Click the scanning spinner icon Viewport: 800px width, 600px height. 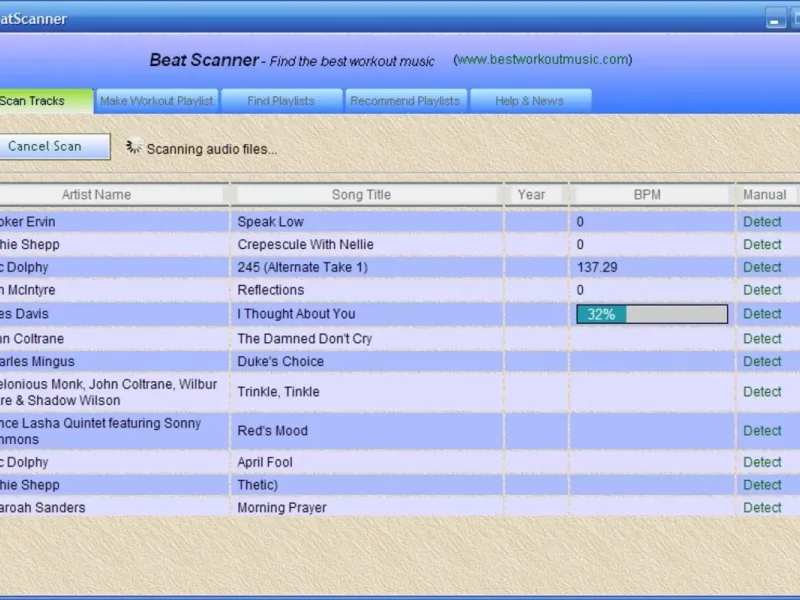point(134,147)
